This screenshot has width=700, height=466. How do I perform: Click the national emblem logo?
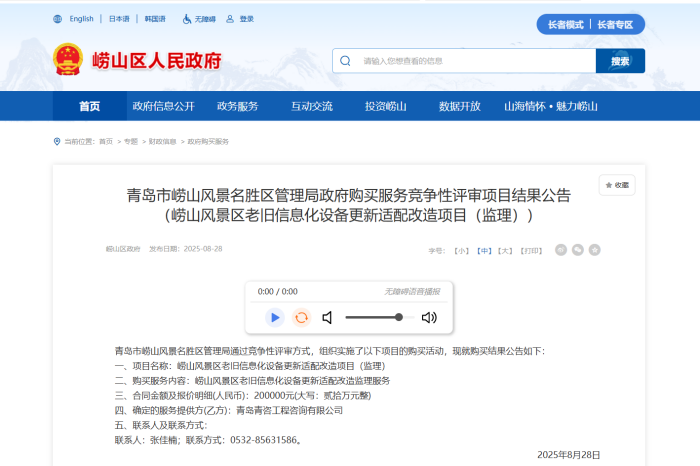pyautogui.click(x=68, y=59)
